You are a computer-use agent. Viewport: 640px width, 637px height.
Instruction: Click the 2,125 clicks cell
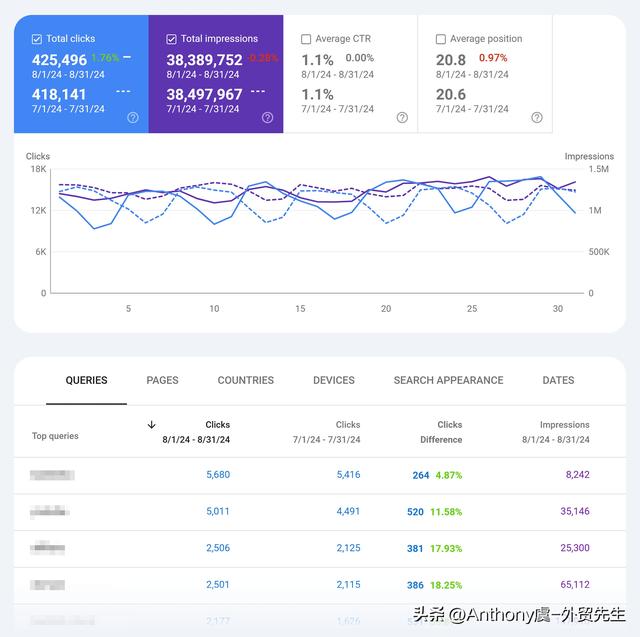point(348,548)
